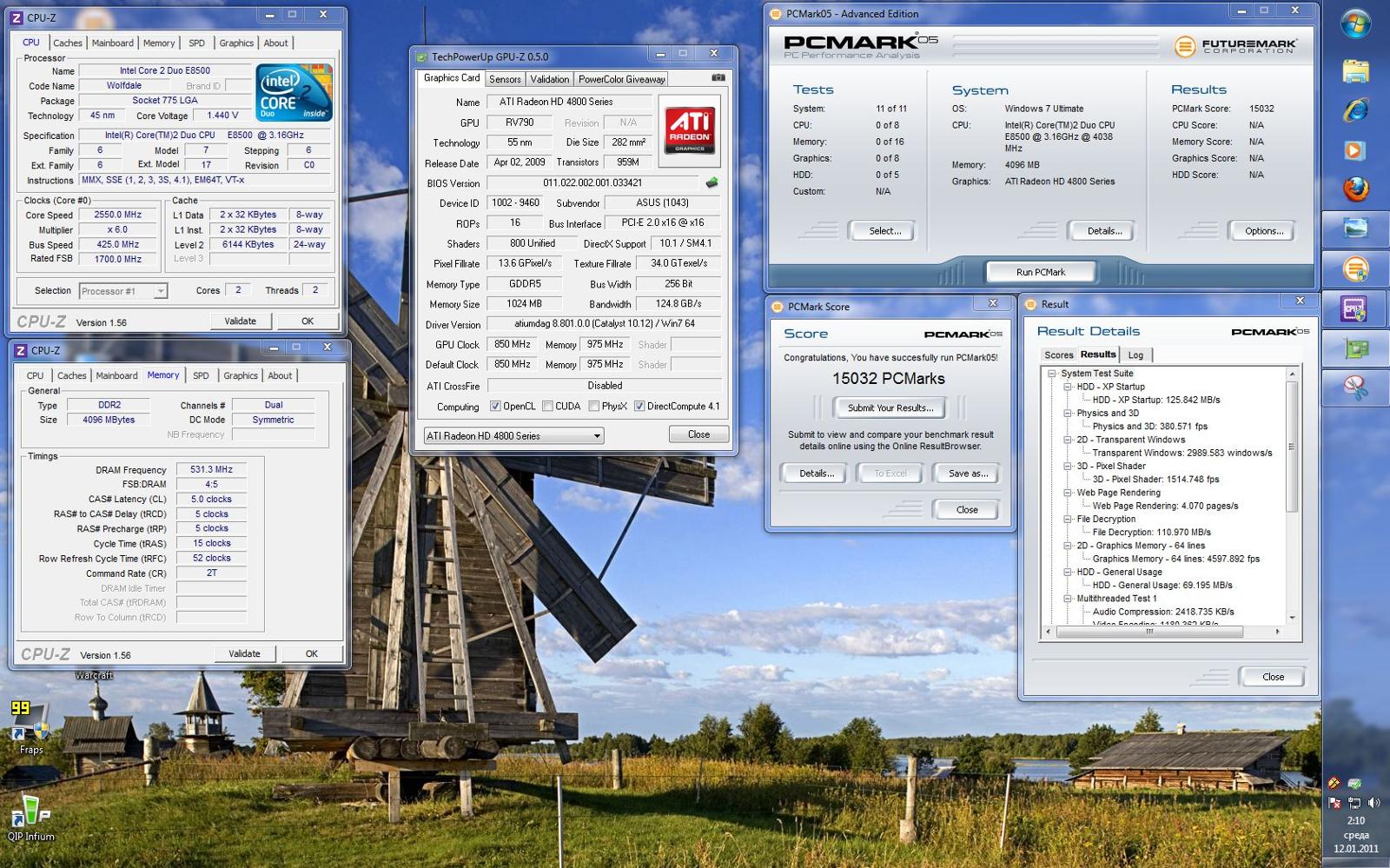Collapse the HDD - General Usage node

click(x=1068, y=572)
